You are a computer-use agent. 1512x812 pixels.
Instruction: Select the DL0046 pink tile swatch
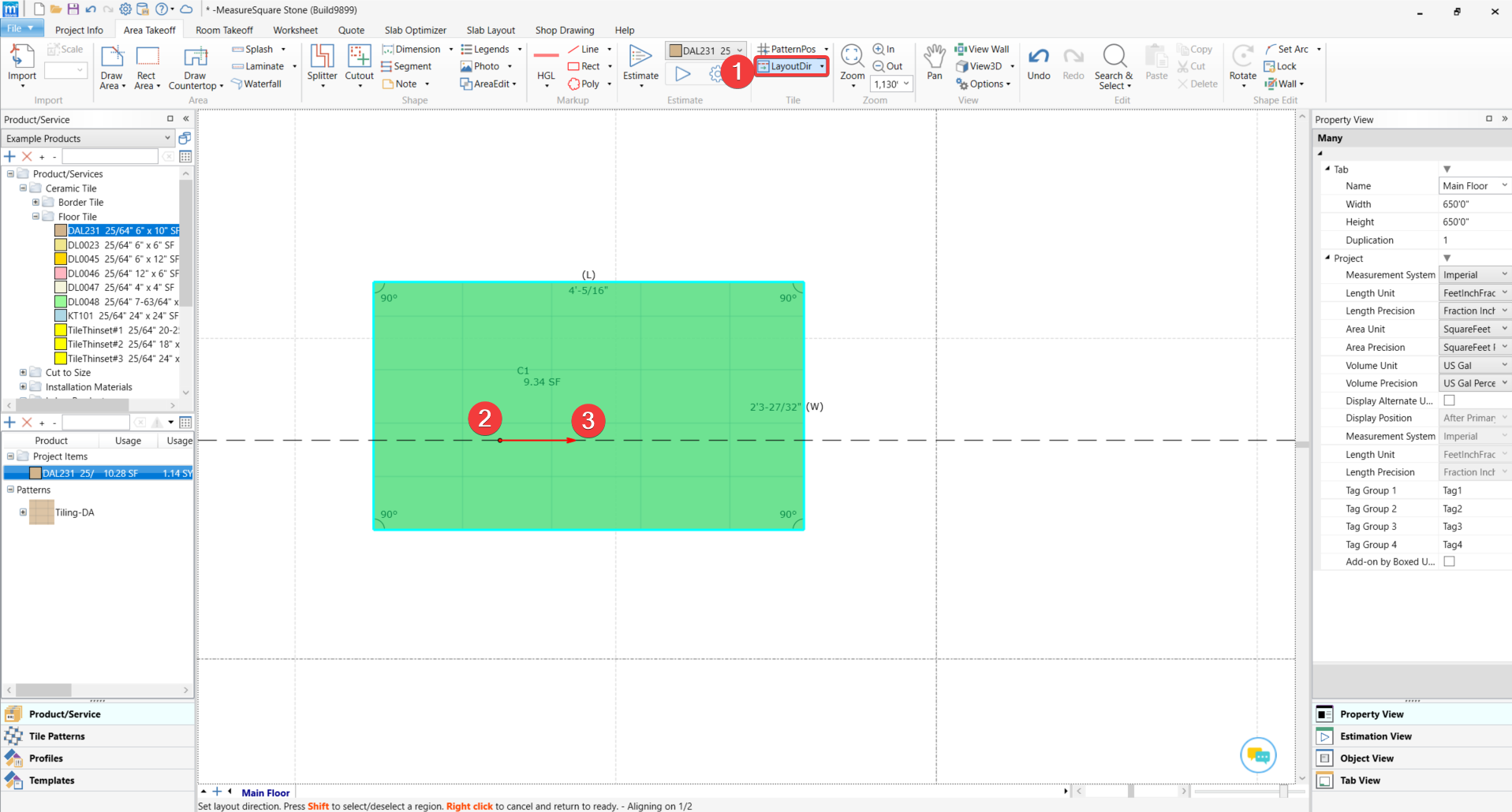(x=60, y=273)
